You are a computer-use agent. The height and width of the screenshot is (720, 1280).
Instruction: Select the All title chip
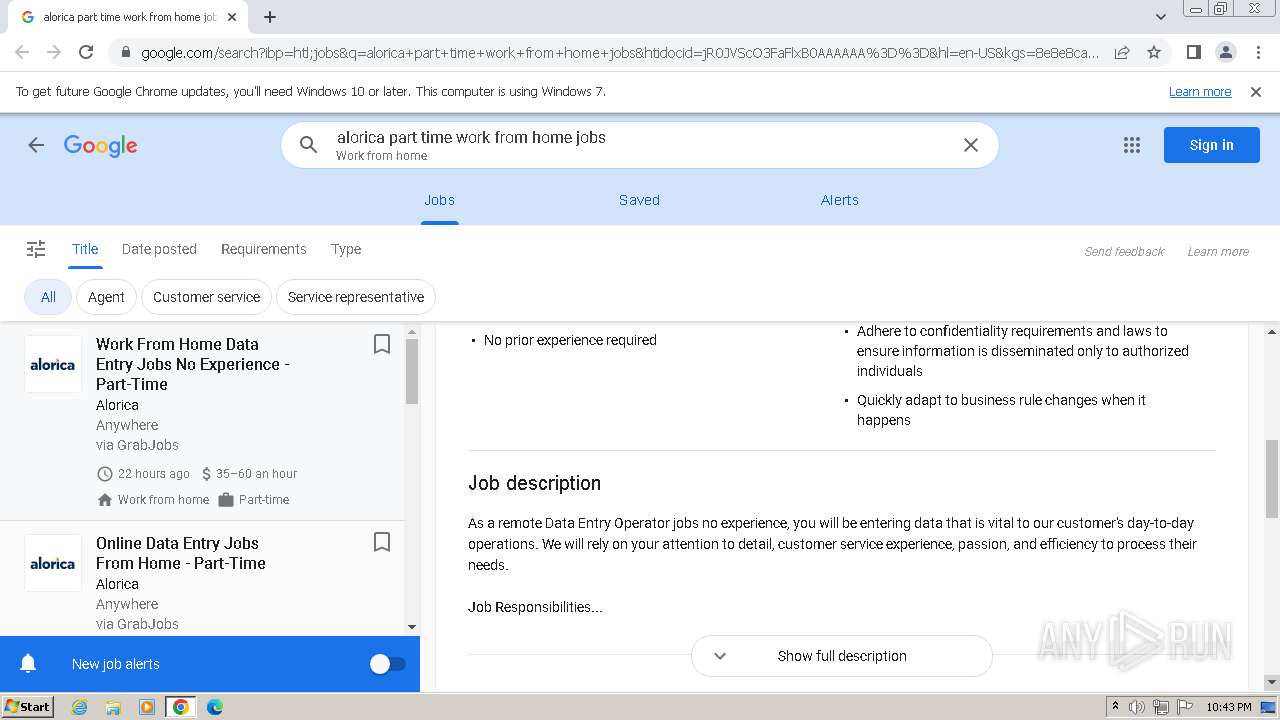click(x=48, y=297)
